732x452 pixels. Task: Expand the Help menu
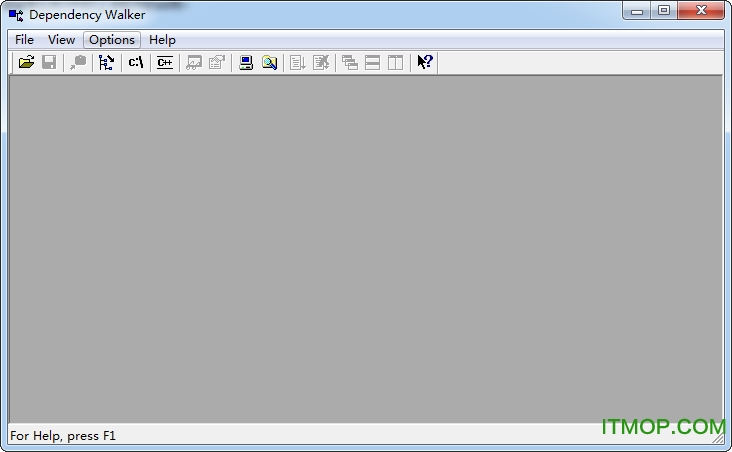(162, 40)
